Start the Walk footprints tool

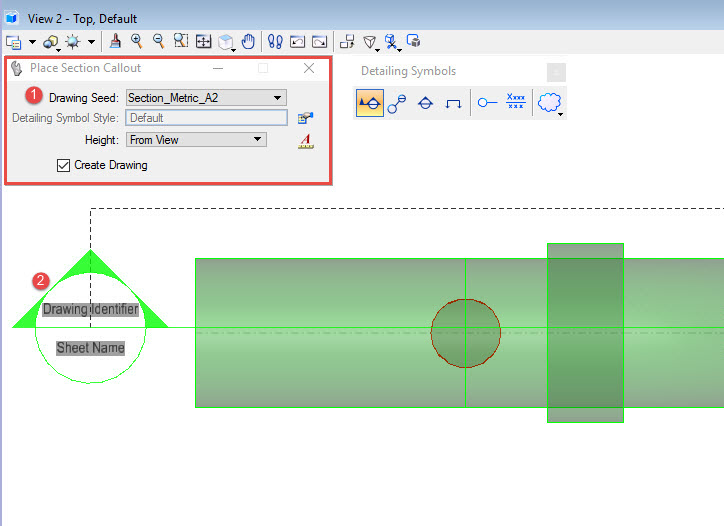[x=275, y=42]
